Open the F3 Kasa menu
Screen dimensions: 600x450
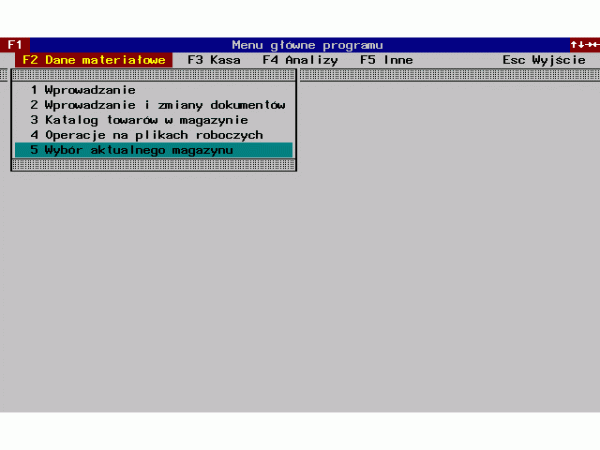[x=213, y=60]
